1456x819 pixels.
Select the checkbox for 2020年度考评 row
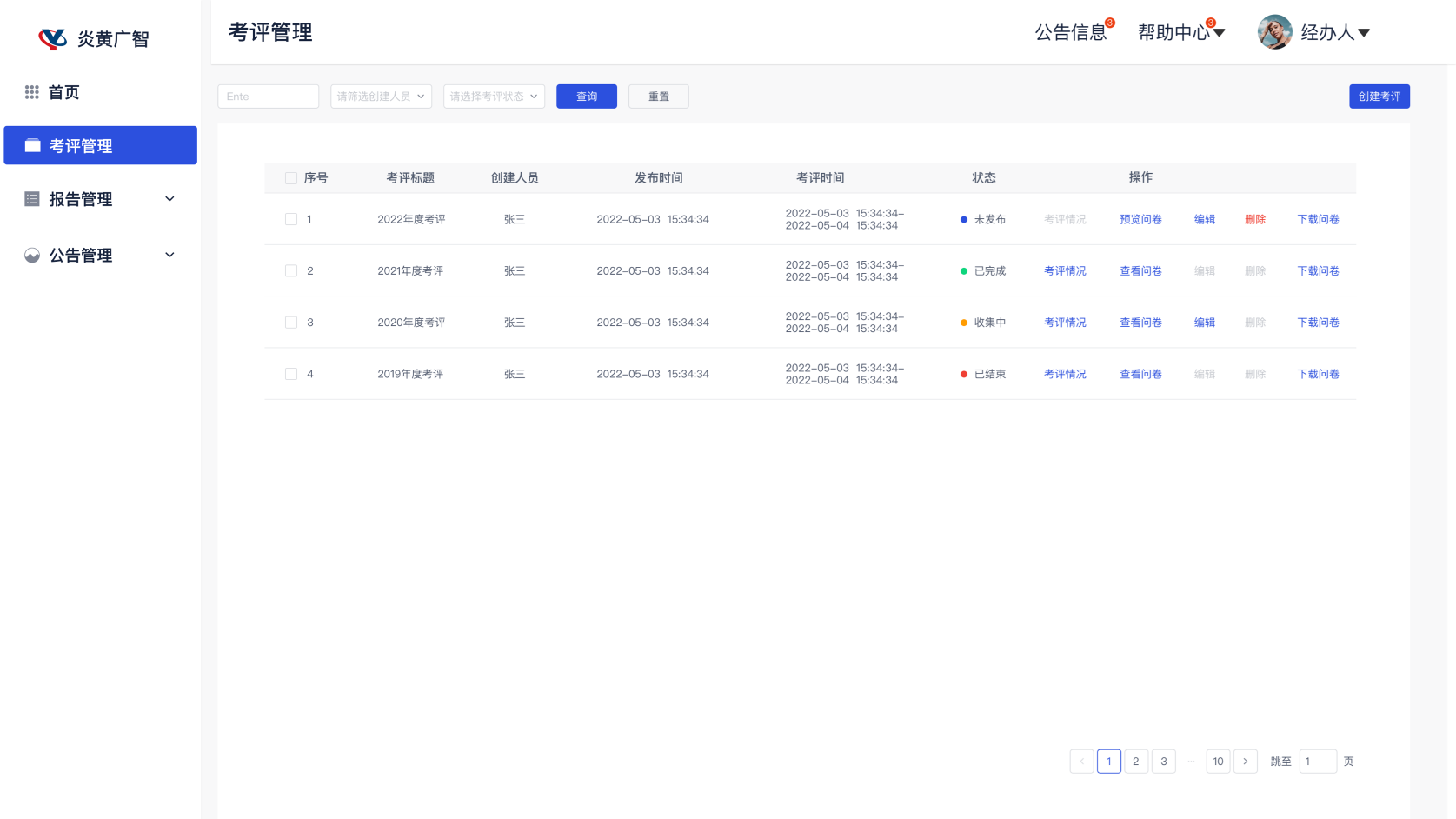pyautogui.click(x=291, y=323)
